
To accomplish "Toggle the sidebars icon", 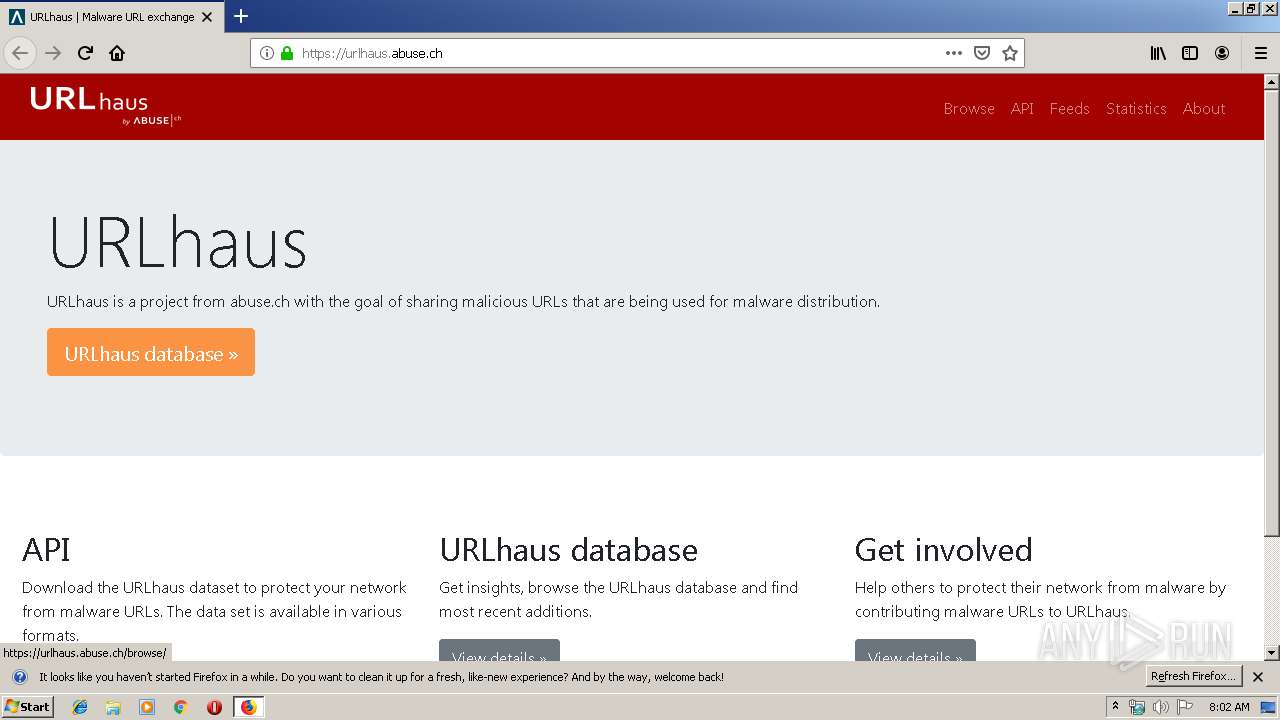I will tap(1190, 53).
